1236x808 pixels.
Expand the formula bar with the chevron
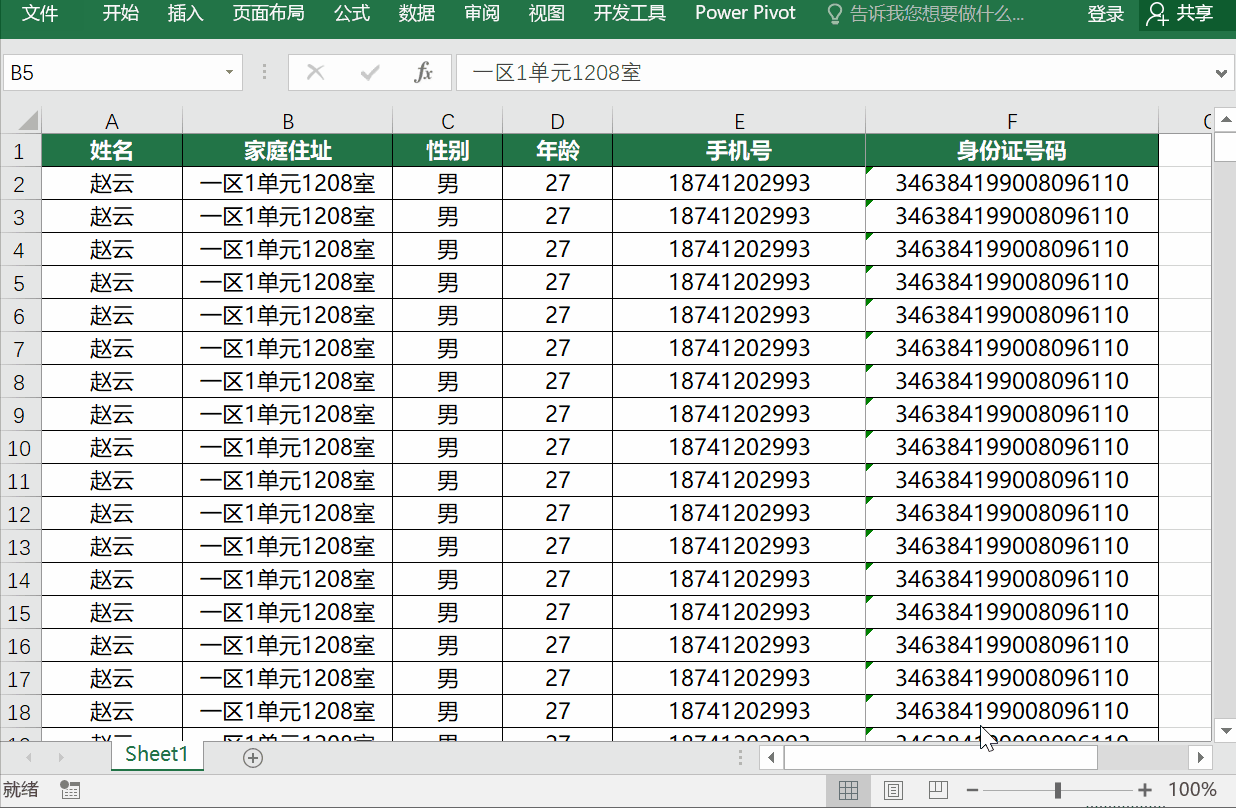tap(1222, 72)
